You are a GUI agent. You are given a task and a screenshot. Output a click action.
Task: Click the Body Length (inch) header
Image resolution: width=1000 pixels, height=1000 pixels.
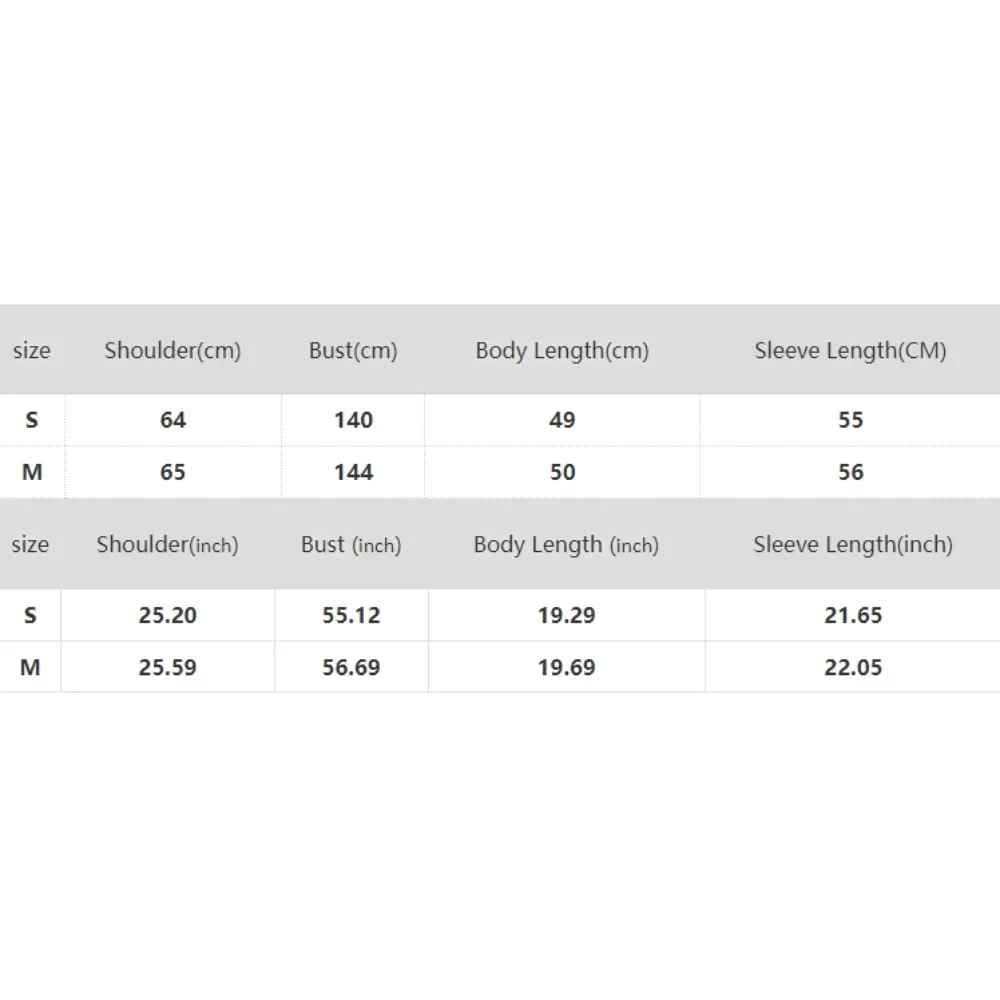coord(566,545)
